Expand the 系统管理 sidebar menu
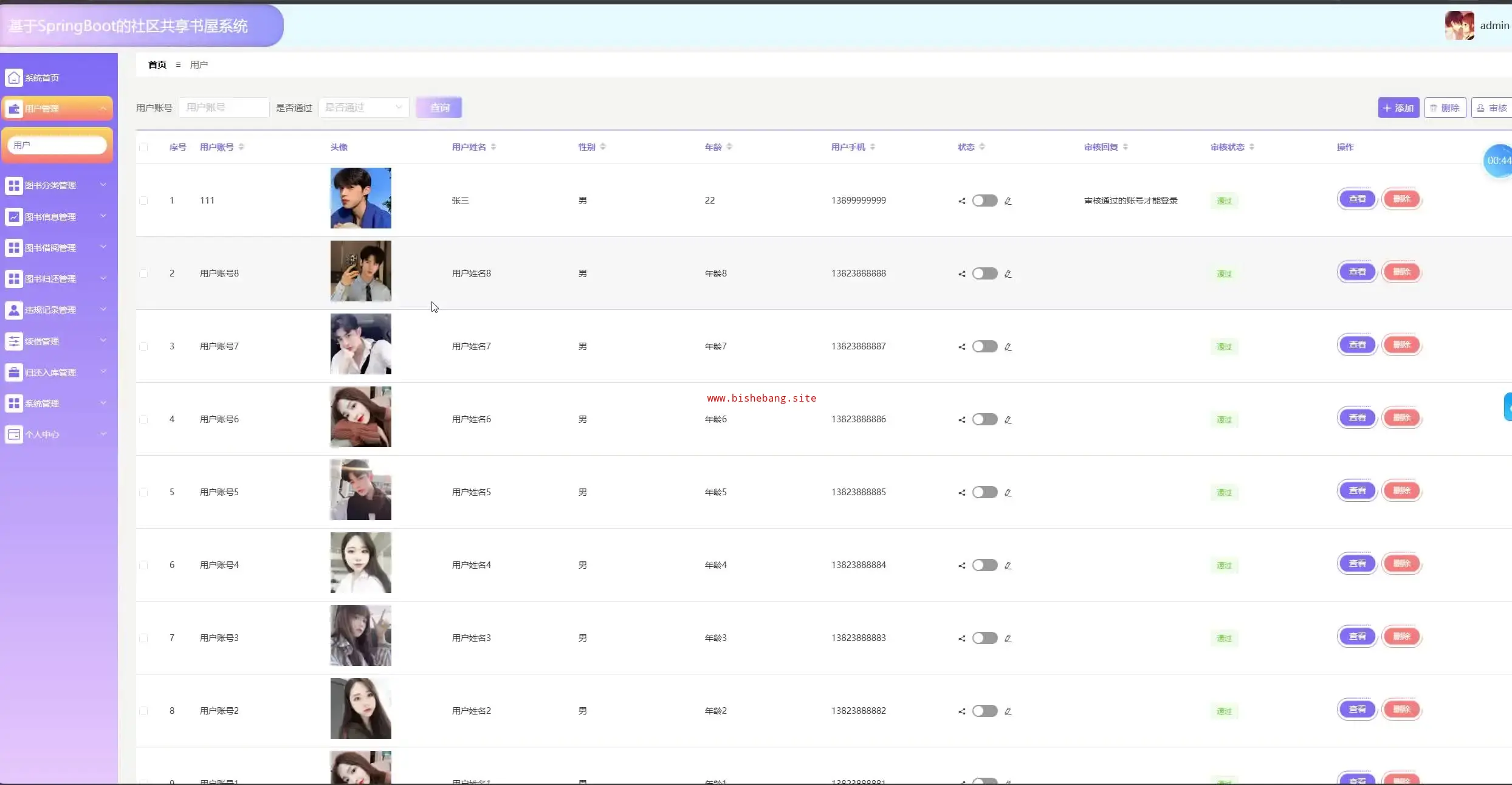Viewport: 1512px width, 785px height. coord(58,403)
